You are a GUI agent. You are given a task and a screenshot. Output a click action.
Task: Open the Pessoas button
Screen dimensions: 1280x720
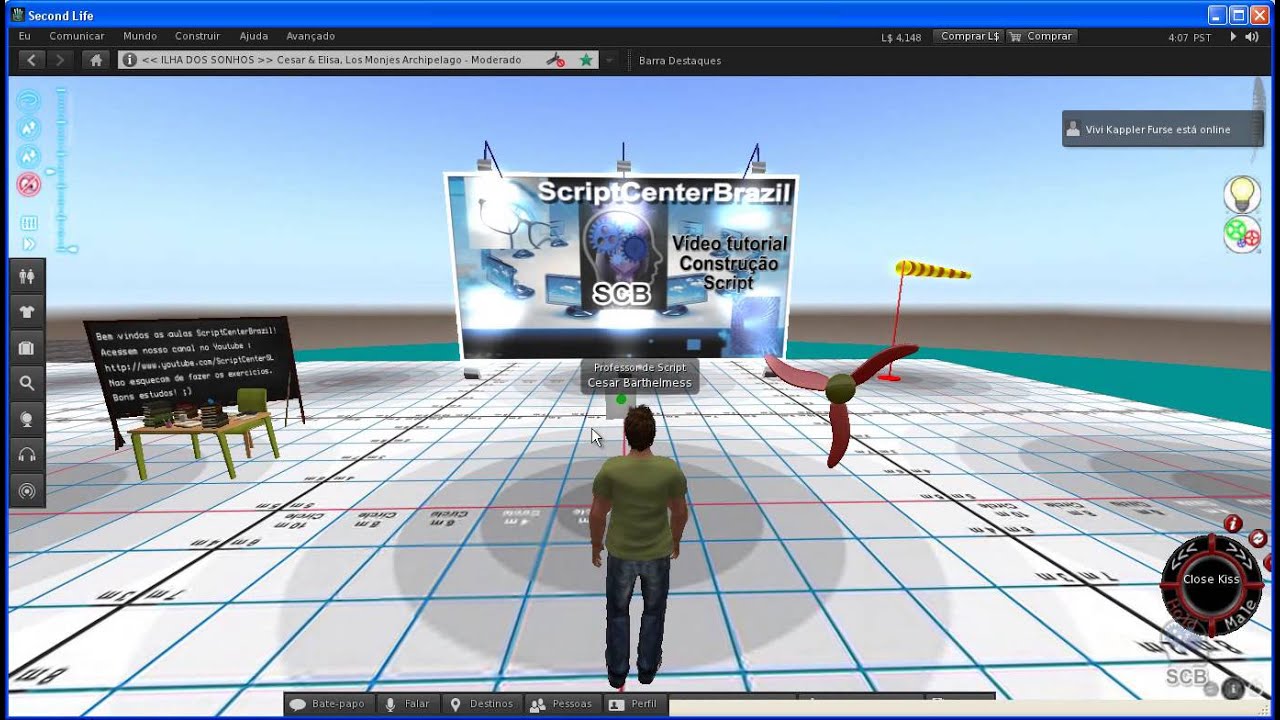coord(562,704)
